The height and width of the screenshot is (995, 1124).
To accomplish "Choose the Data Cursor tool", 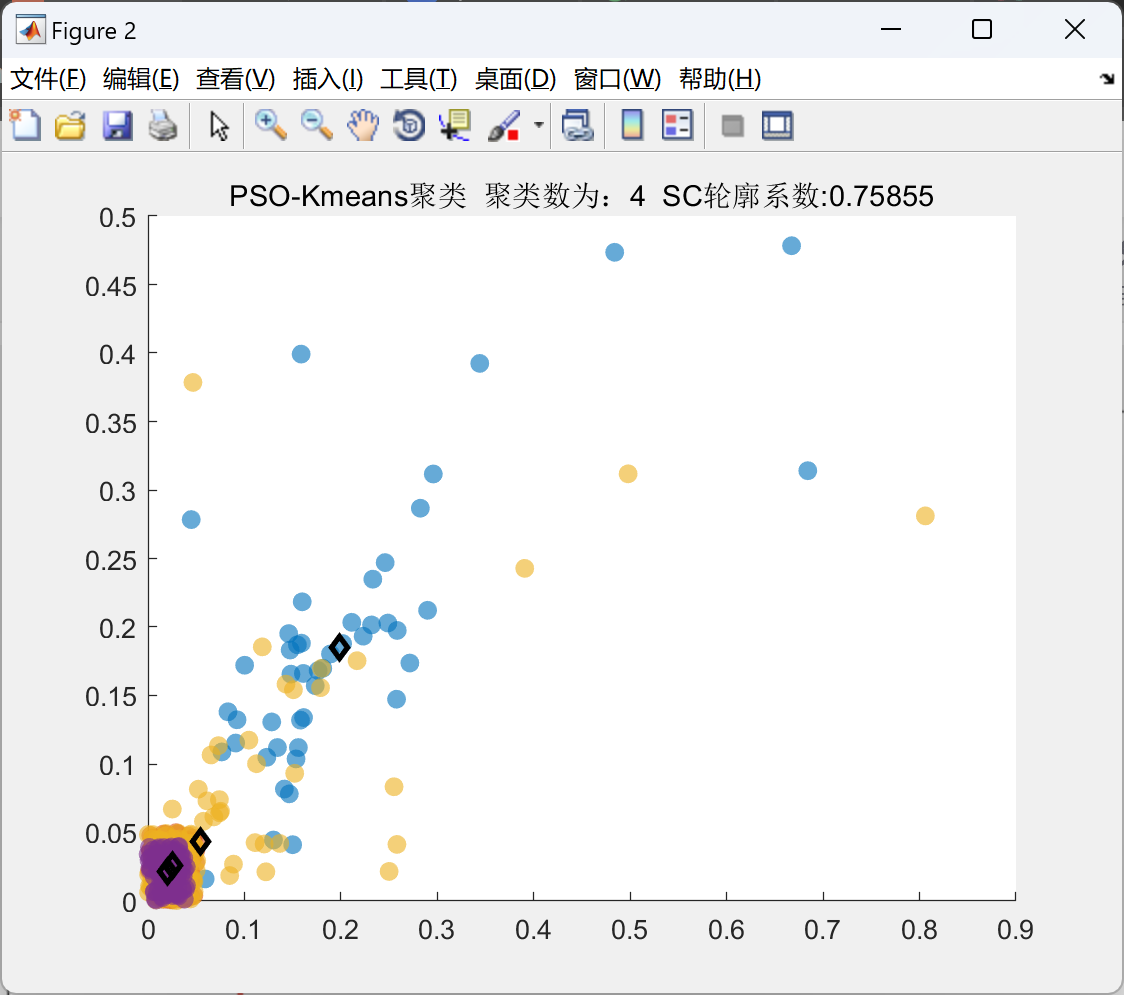I will pyautogui.click(x=455, y=125).
